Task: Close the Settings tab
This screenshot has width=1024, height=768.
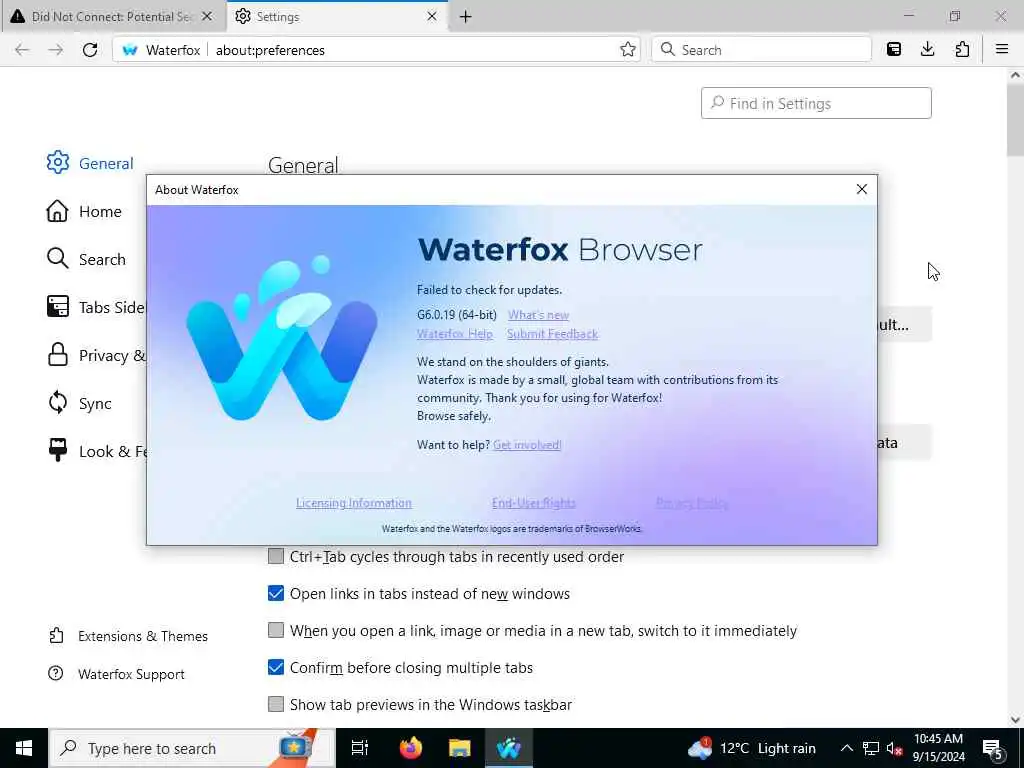Action: [x=432, y=16]
